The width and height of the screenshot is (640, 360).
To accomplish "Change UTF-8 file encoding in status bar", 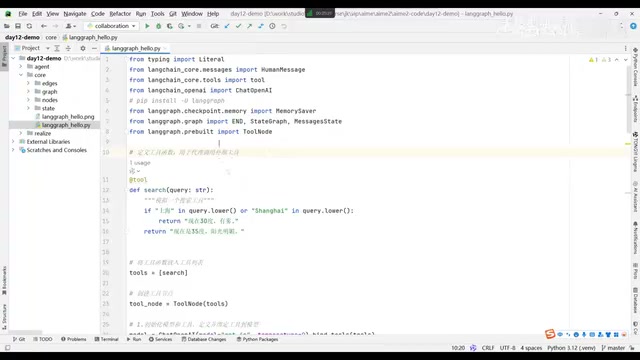I will [x=507, y=348].
